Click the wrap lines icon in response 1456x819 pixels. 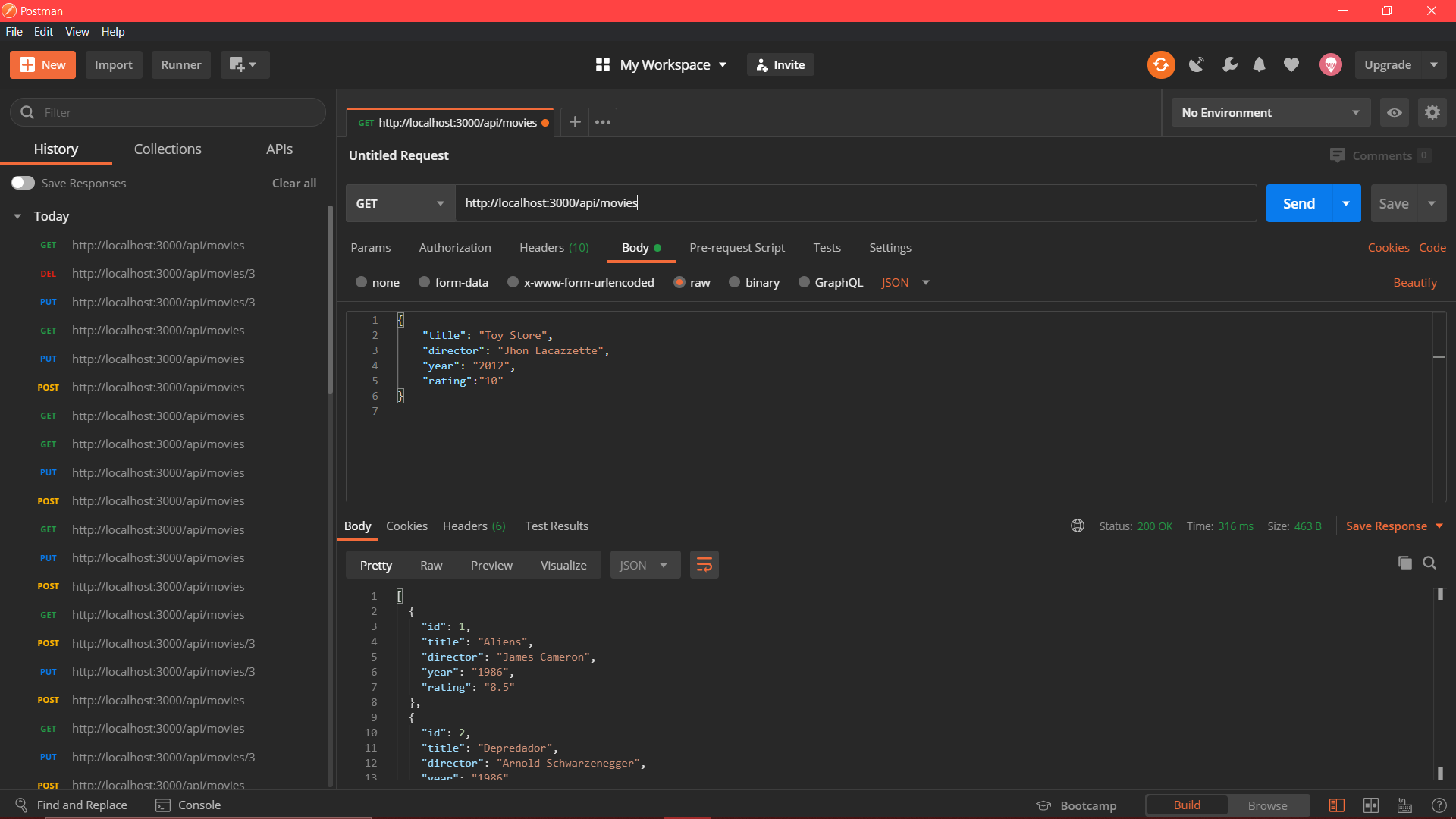(704, 565)
